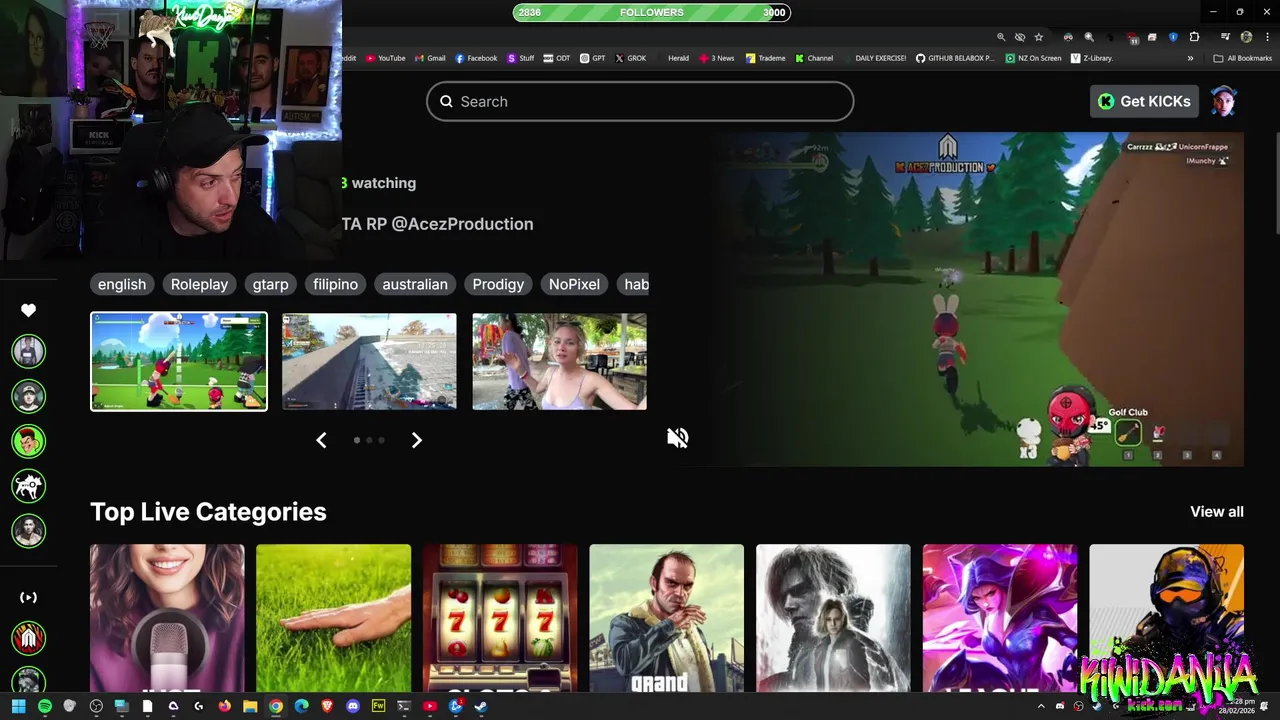
Task: Go to previous featured stream arrow
Action: click(321, 440)
